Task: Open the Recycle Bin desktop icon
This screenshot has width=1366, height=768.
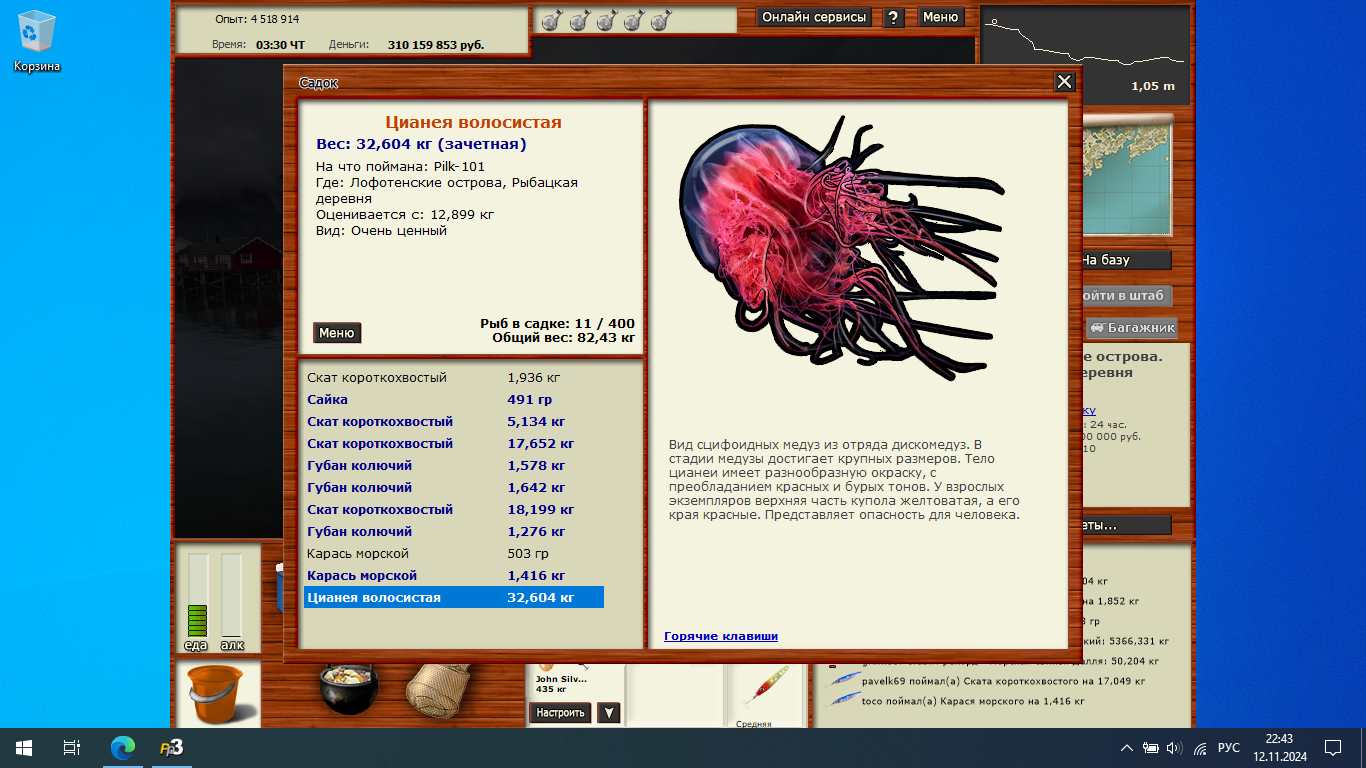Action: 37,41
